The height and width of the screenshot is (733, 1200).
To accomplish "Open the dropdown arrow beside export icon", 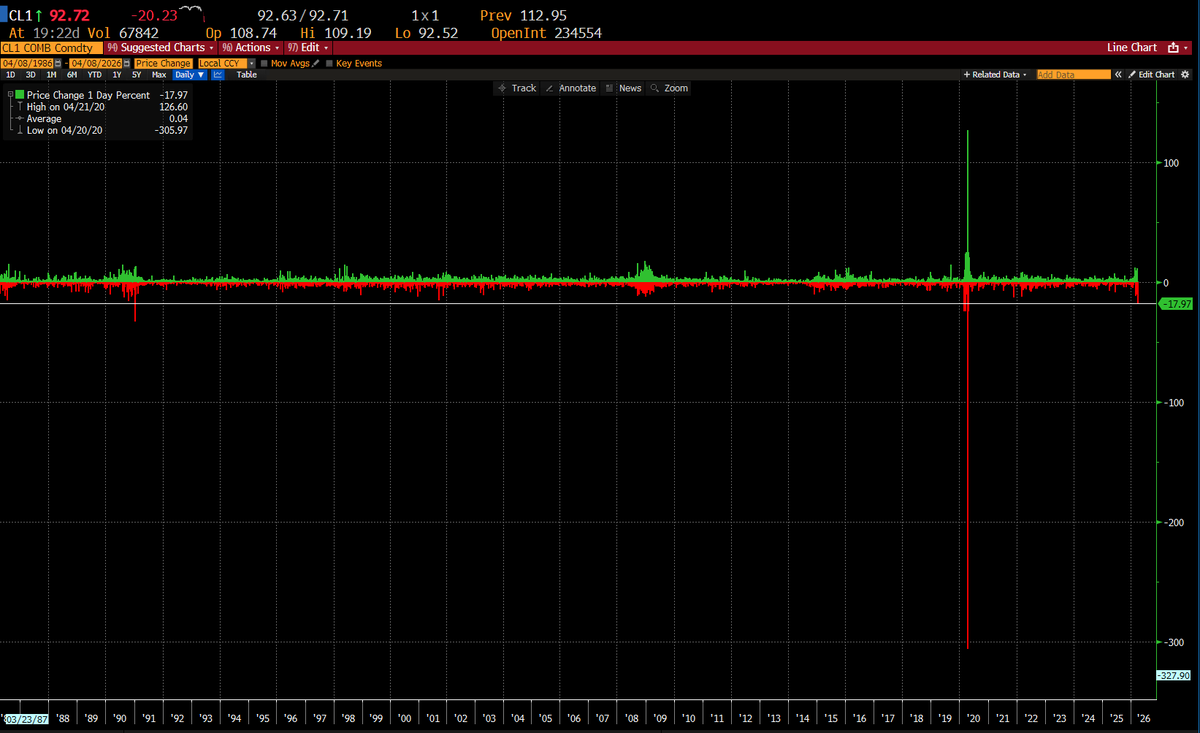I will [x=1186, y=48].
